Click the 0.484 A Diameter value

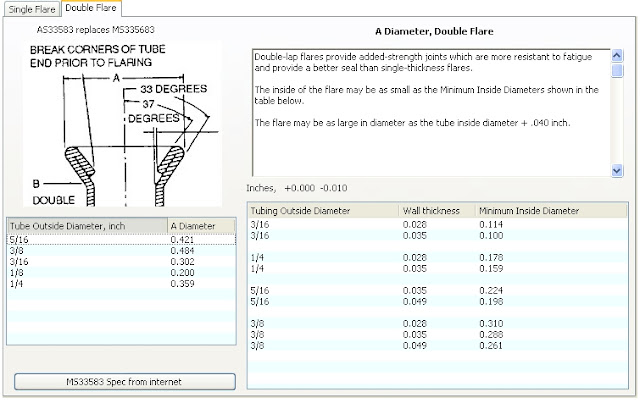182,250
